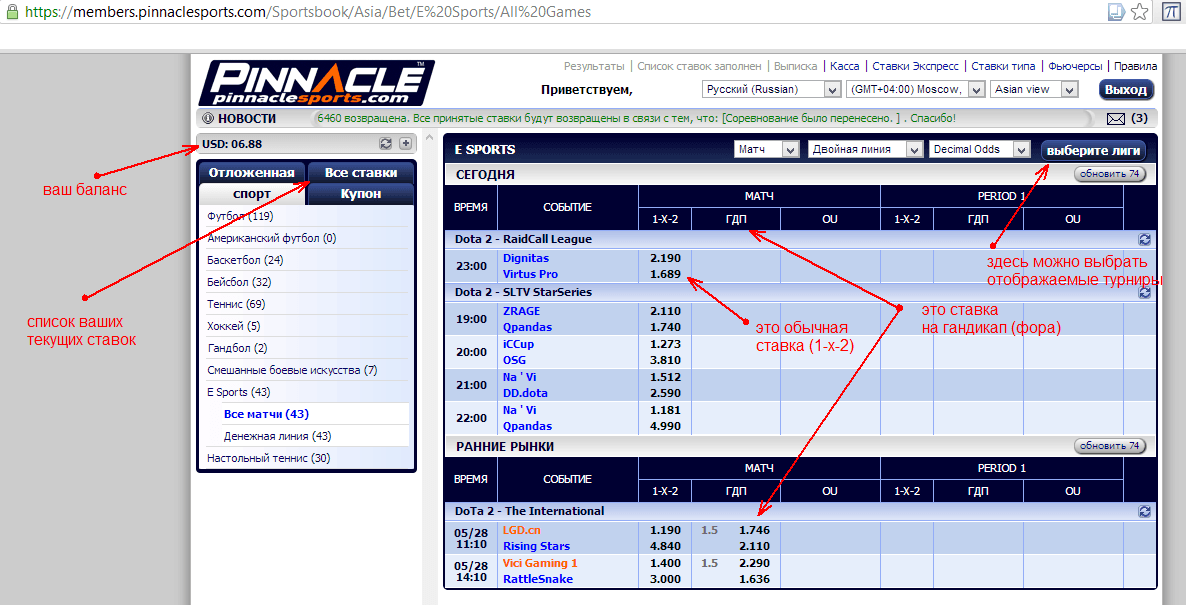1186x605 pixels.
Task: Click RattleSnake moneyline odds 3.000
Action: pos(665,579)
